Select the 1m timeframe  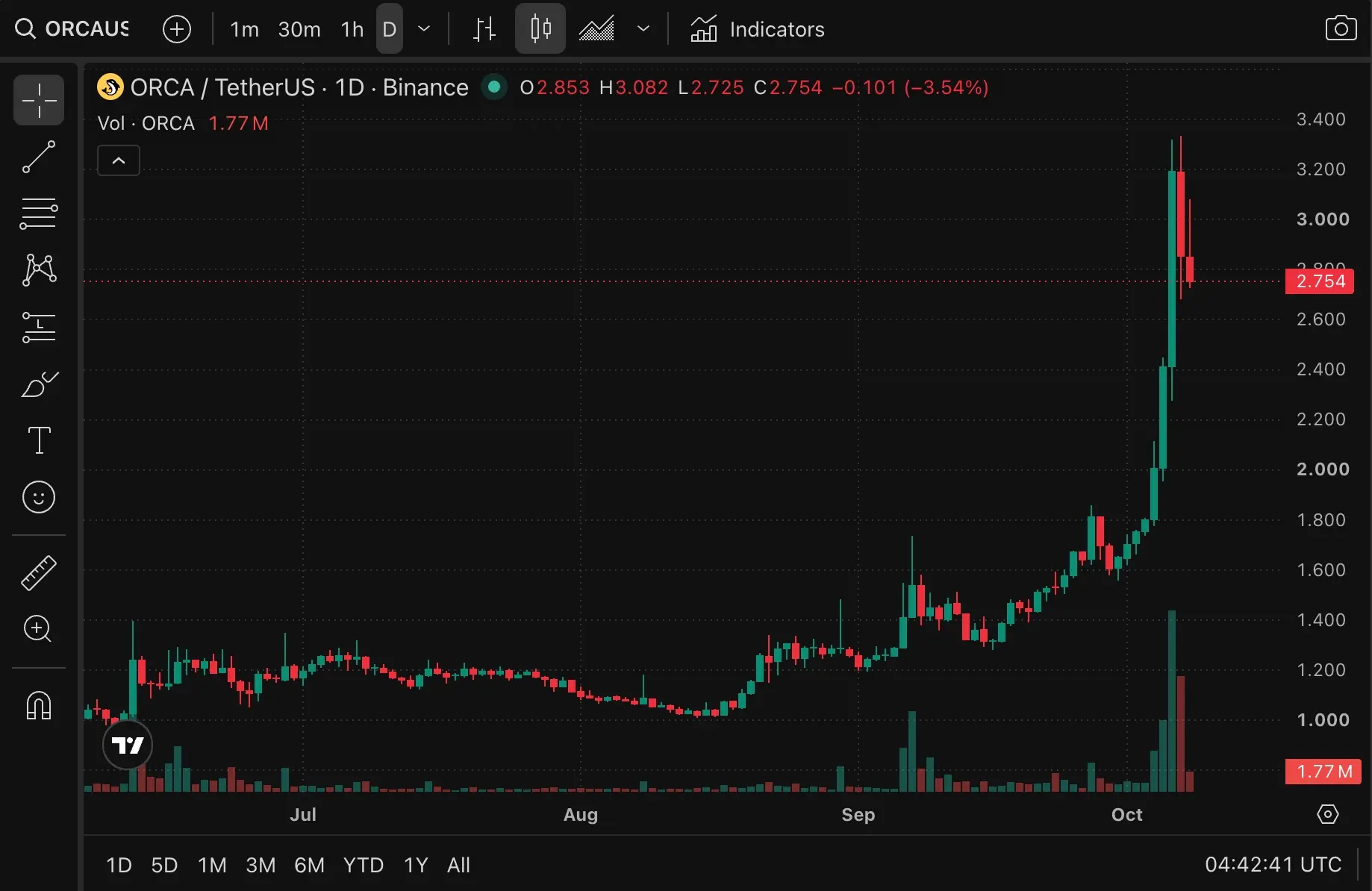click(244, 29)
